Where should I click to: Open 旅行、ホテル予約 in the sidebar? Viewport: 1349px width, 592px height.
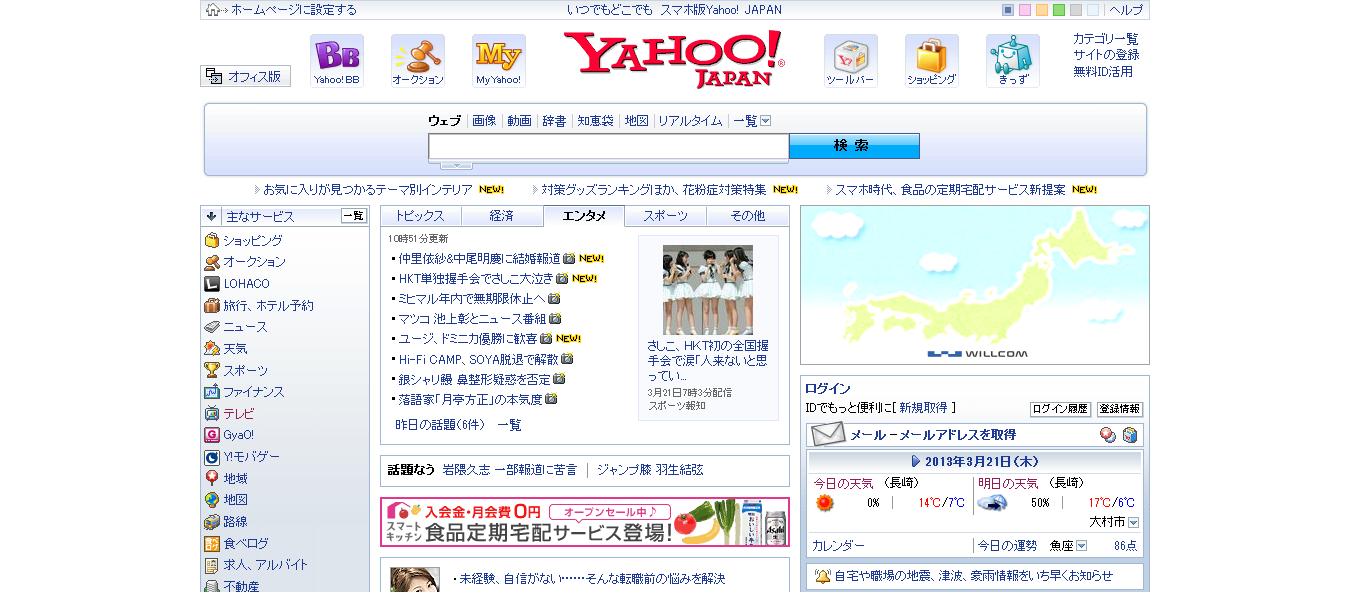point(268,305)
